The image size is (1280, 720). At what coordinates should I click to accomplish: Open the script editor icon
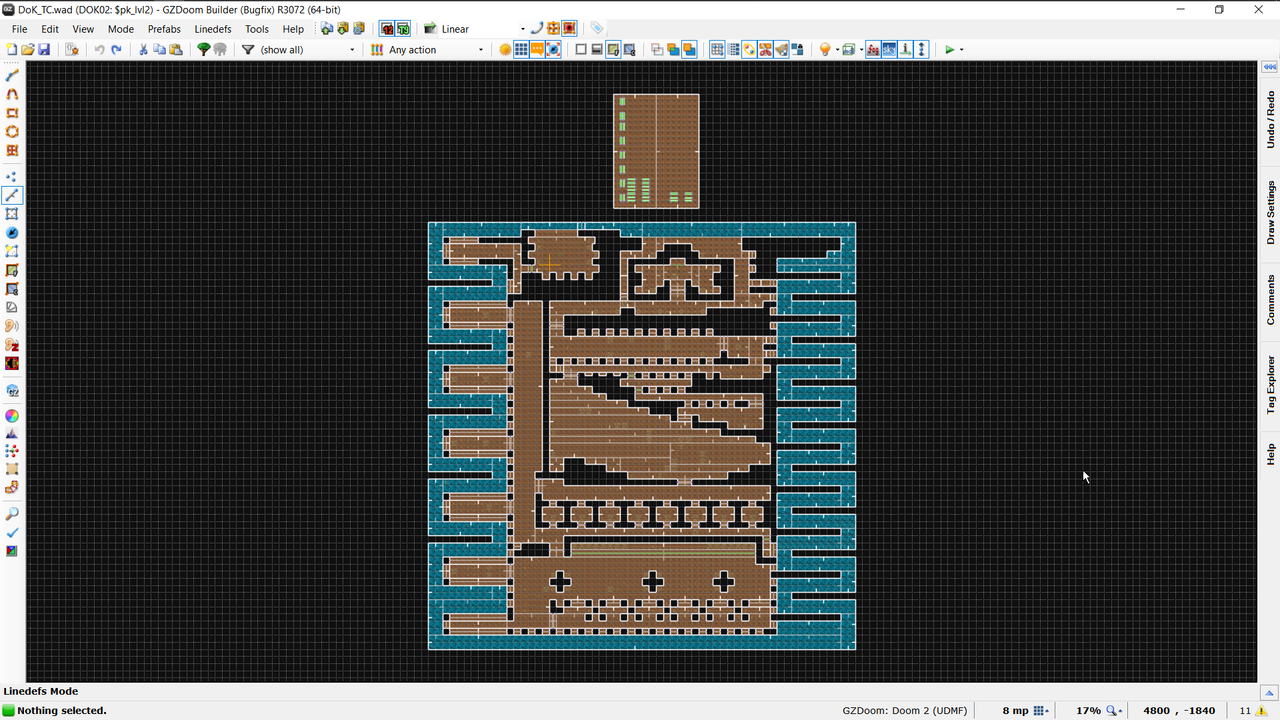pyautogui.click(x=72, y=49)
